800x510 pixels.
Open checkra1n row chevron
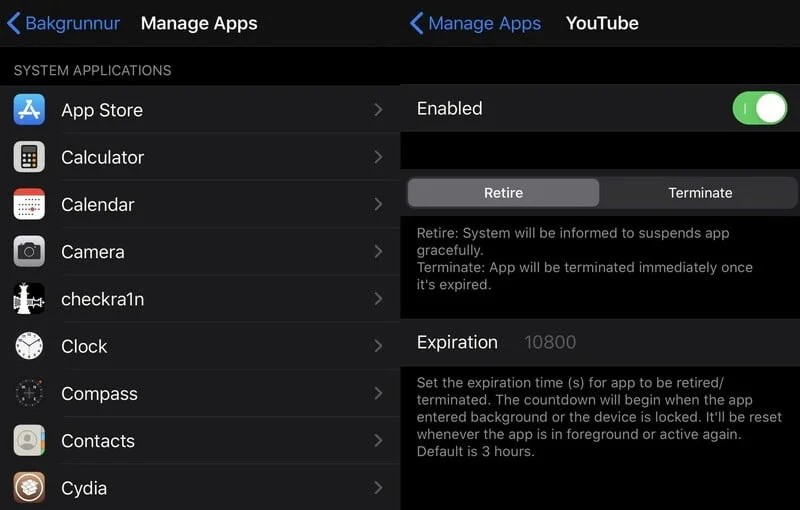(x=378, y=298)
